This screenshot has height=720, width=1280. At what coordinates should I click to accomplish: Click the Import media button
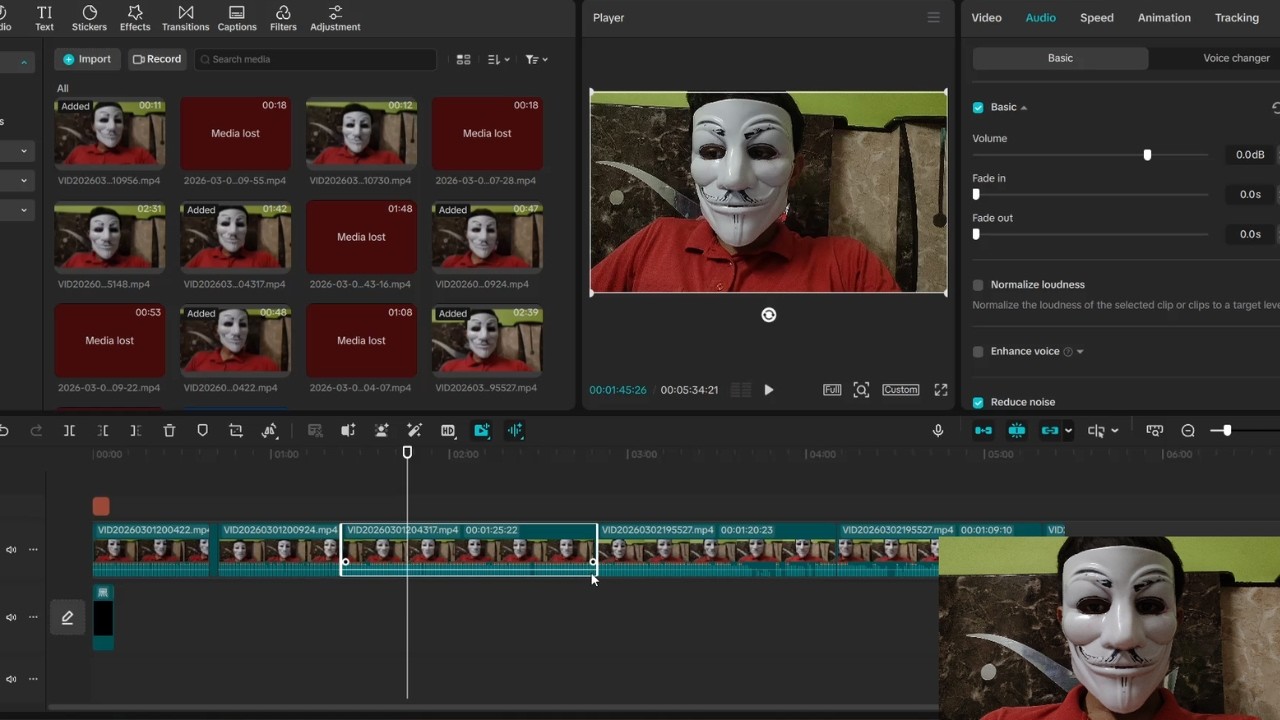[87, 59]
